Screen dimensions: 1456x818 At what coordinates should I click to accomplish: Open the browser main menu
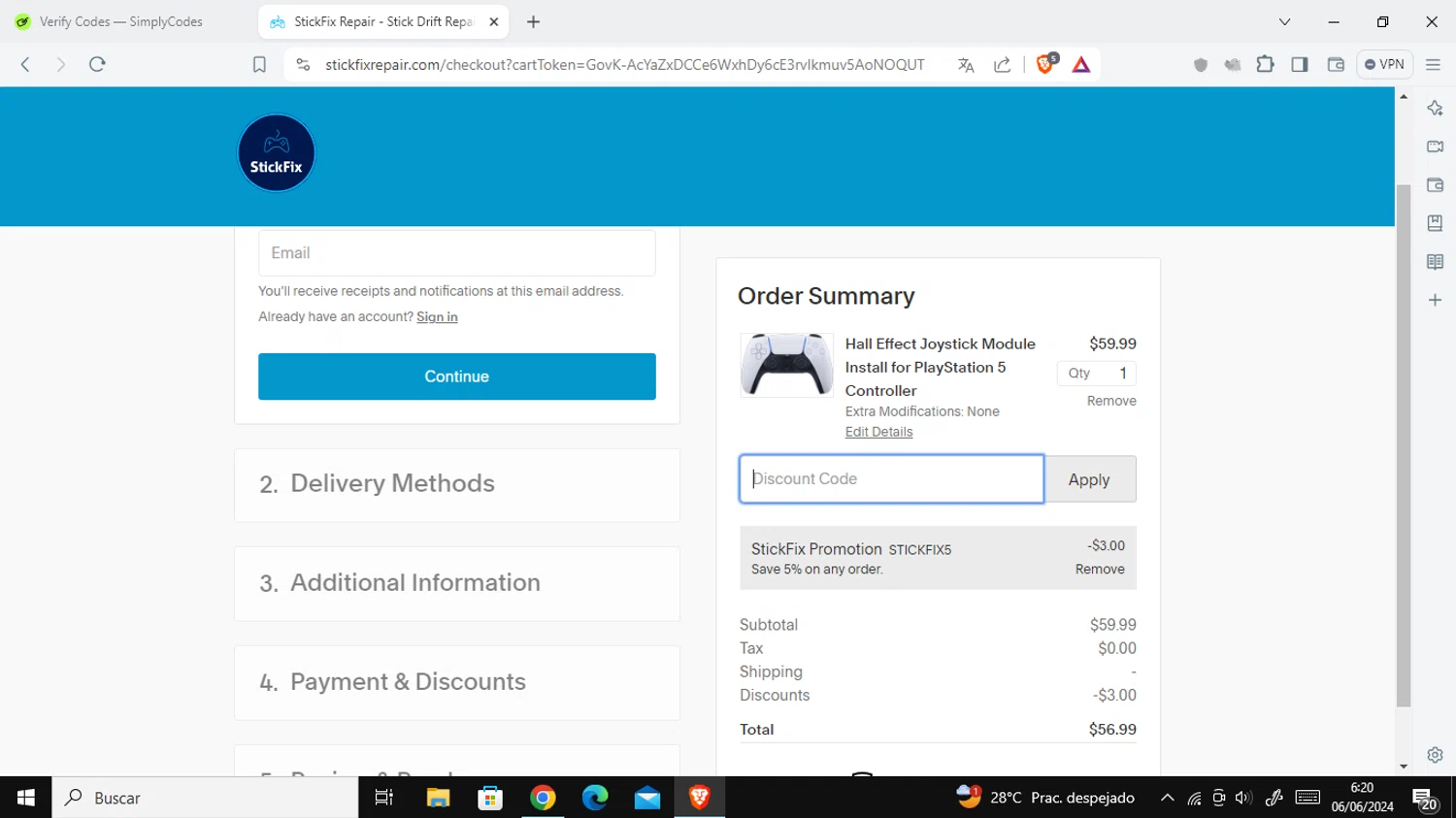point(1433,65)
